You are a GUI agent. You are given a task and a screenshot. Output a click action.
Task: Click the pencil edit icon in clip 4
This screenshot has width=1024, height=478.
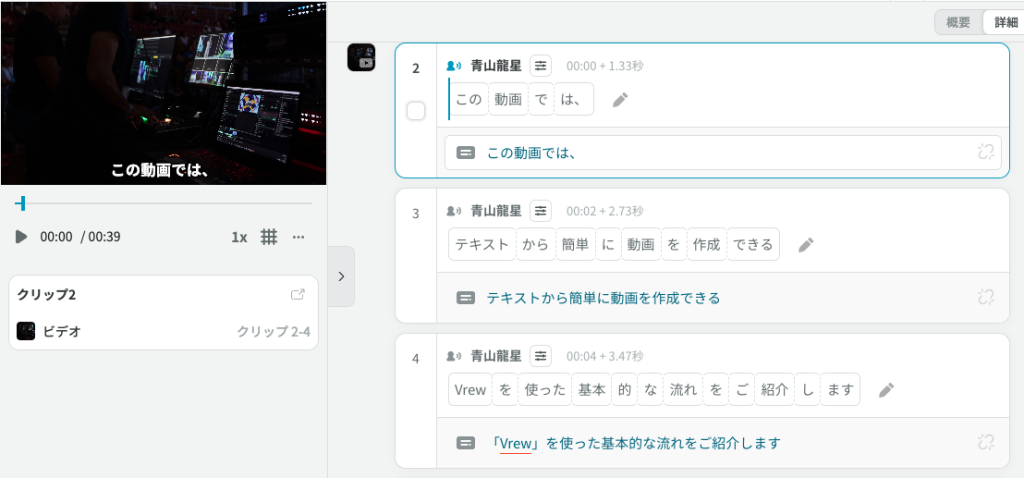(886, 390)
